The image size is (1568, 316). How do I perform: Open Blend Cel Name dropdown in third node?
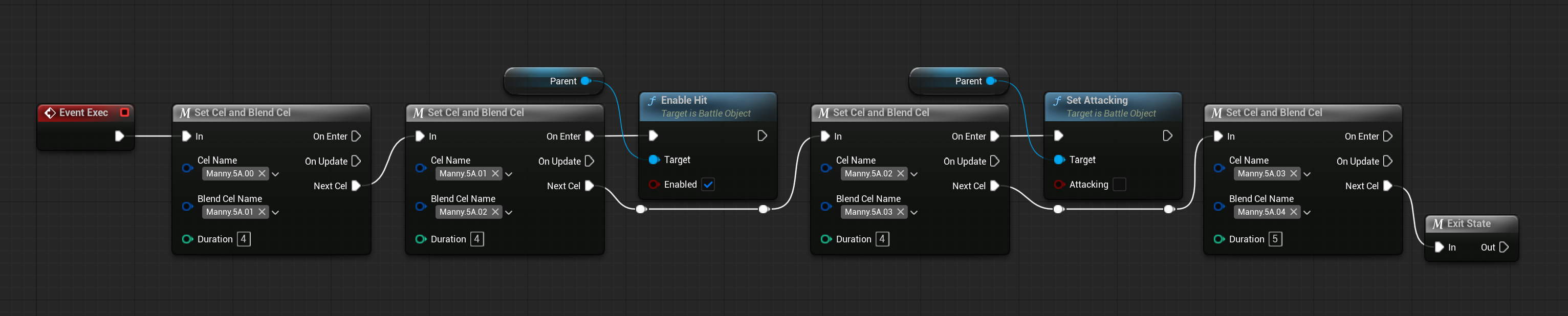point(914,212)
